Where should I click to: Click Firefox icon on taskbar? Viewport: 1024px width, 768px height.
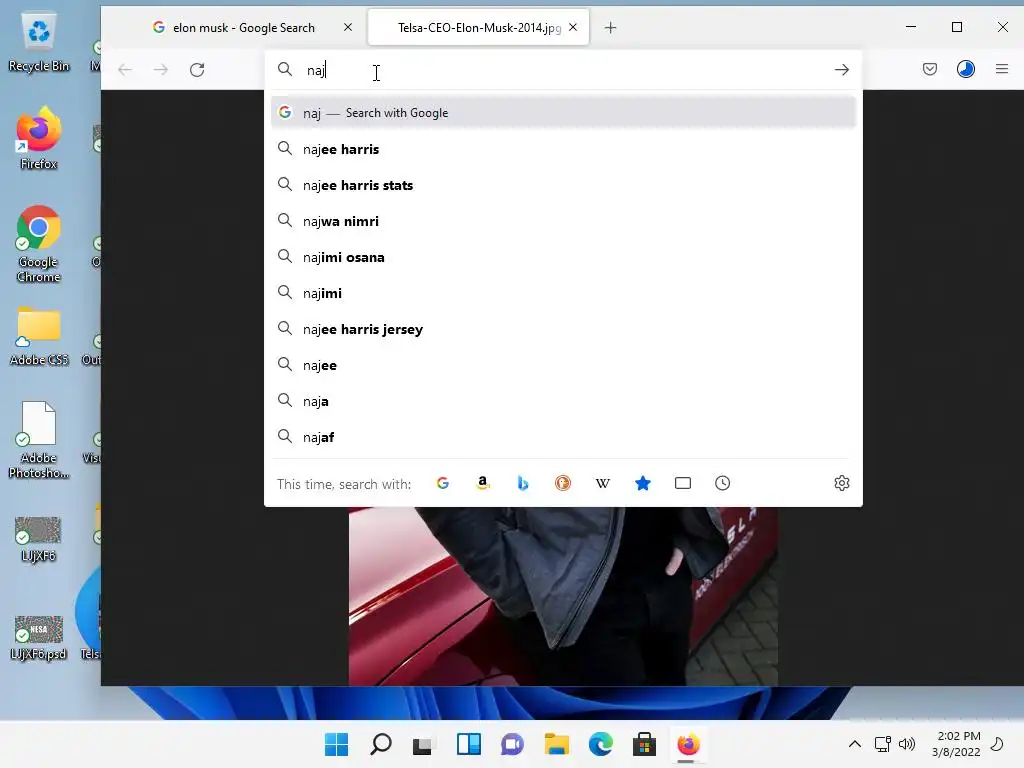[688, 744]
